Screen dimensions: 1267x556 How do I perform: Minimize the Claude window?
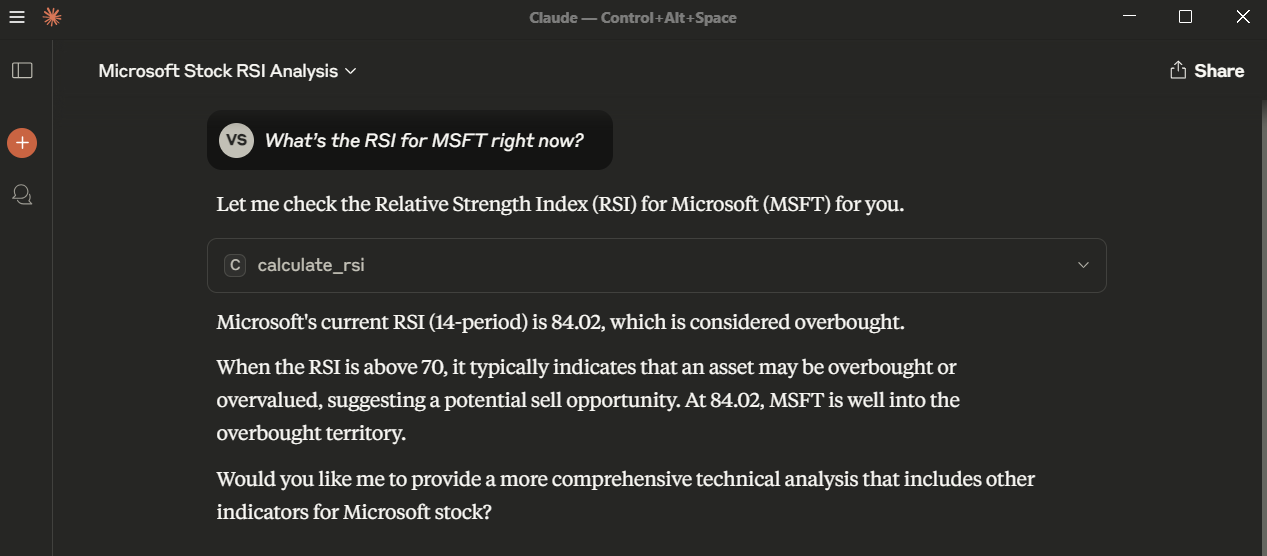[1129, 17]
